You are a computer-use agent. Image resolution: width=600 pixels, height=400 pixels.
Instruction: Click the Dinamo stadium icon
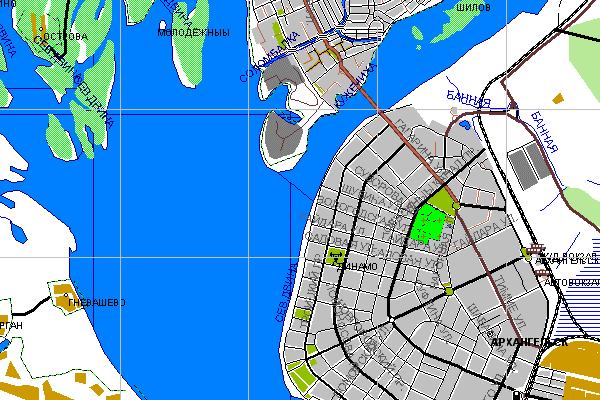pyautogui.click(x=334, y=256)
